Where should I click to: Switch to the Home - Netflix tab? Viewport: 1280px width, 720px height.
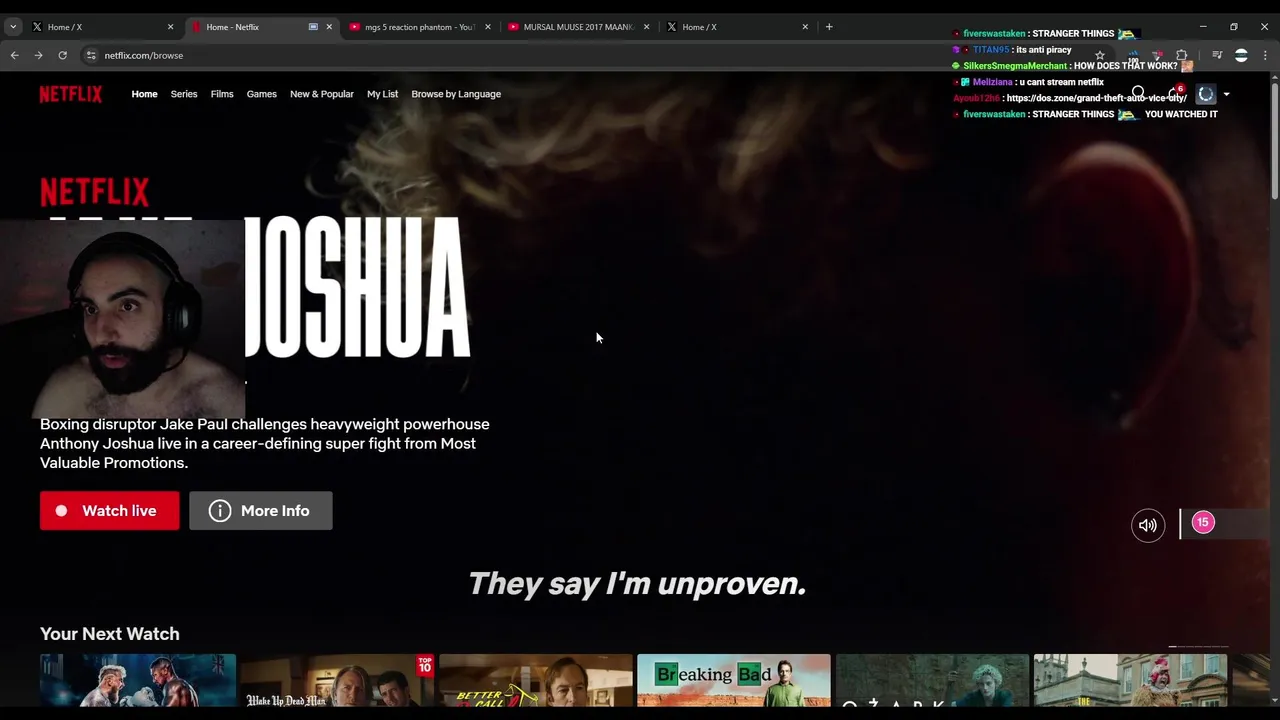tap(260, 27)
